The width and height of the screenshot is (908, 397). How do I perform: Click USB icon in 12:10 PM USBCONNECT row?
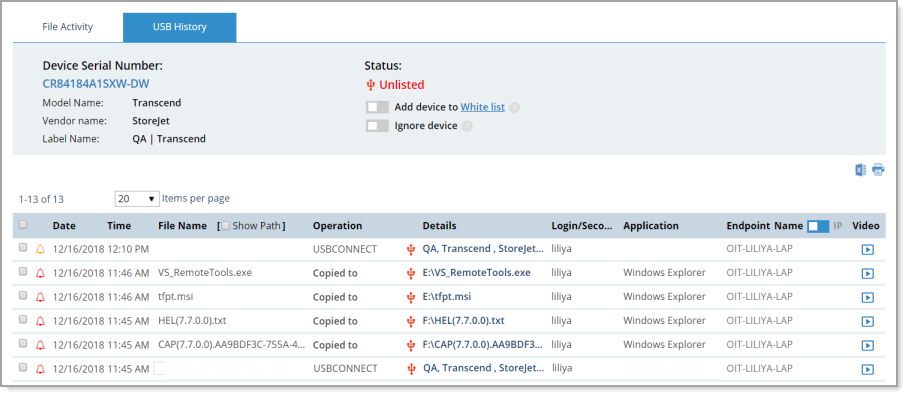coord(411,249)
